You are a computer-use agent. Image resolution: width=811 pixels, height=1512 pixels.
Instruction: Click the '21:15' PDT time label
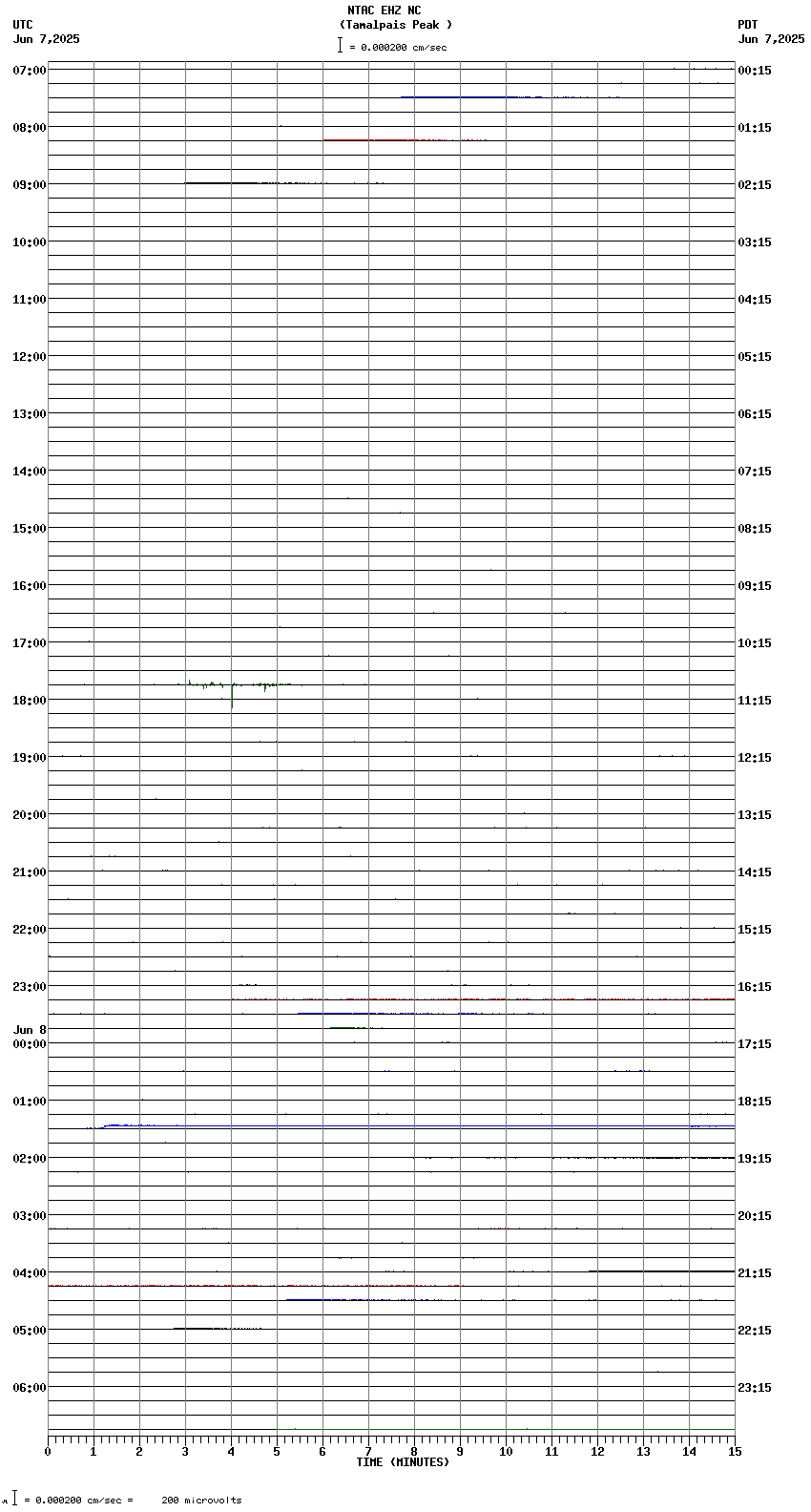[x=755, y=1273]
